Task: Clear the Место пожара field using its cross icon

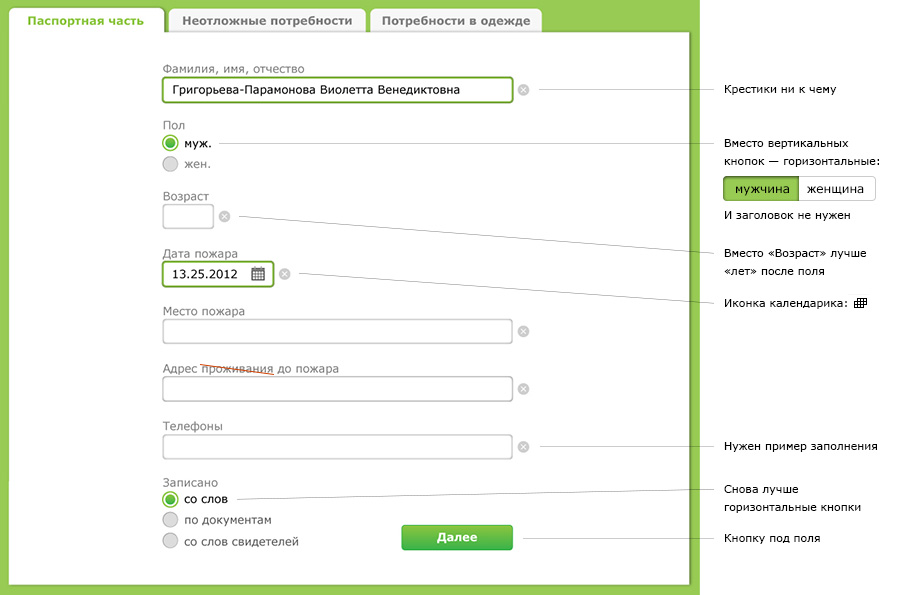Action: (523, 331)
